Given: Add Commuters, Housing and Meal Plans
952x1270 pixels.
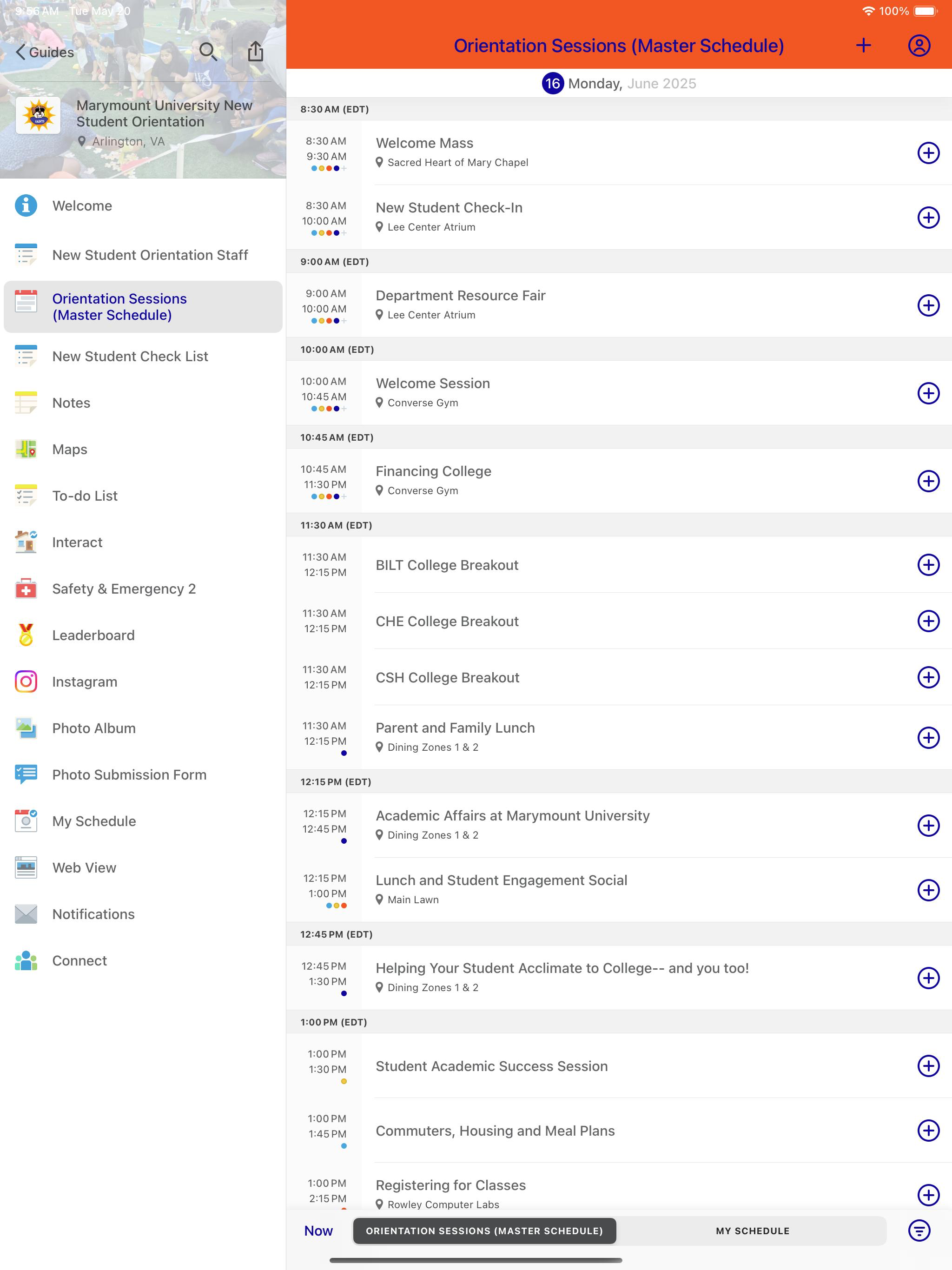Looking at the screenshot, I should [928, 1131].
